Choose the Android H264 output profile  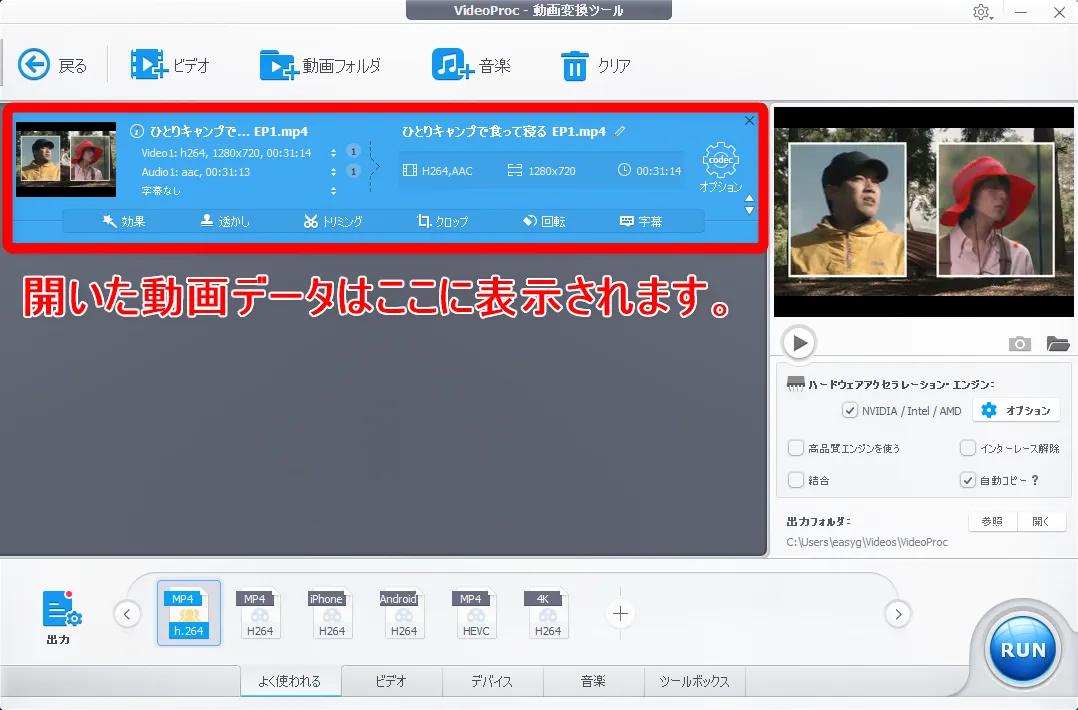[404, 613]
